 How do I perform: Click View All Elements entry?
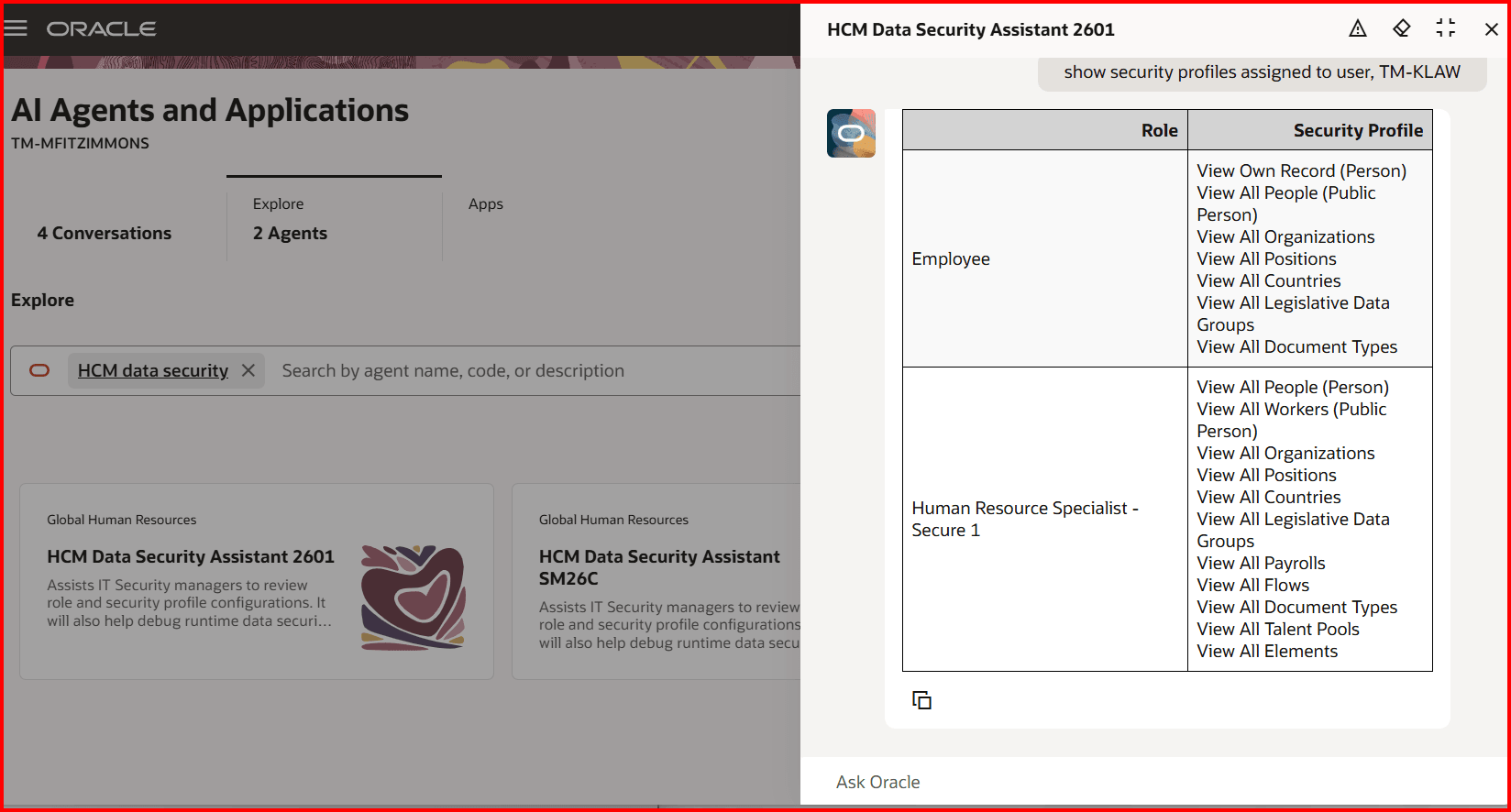(1267, 651)
